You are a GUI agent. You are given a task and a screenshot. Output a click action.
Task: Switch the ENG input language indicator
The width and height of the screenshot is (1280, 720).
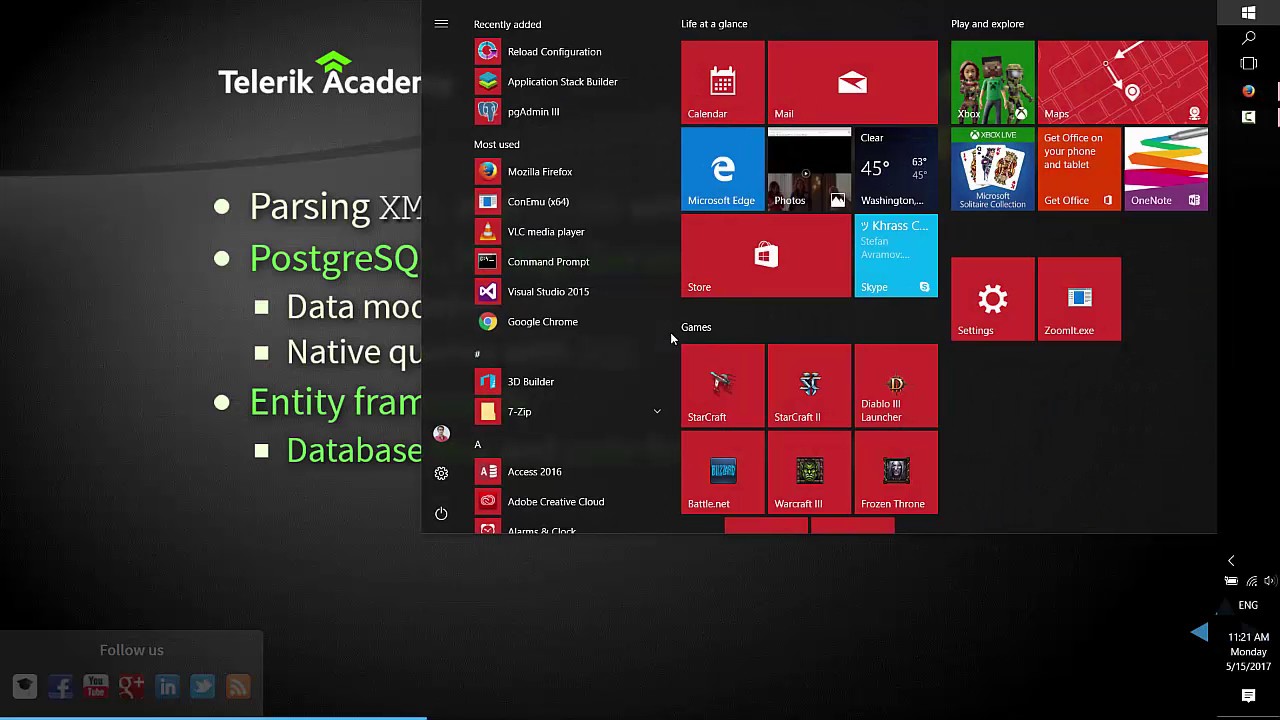[1248, 605]
